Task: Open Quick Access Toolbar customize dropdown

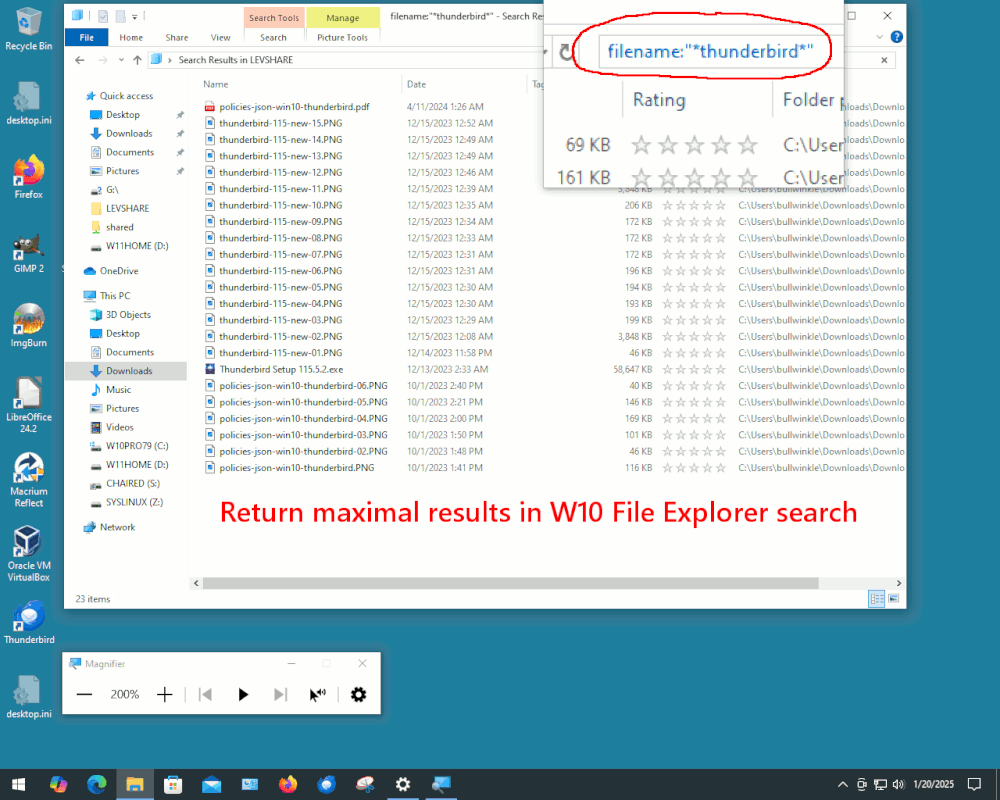Action: (x=135, y=17)
